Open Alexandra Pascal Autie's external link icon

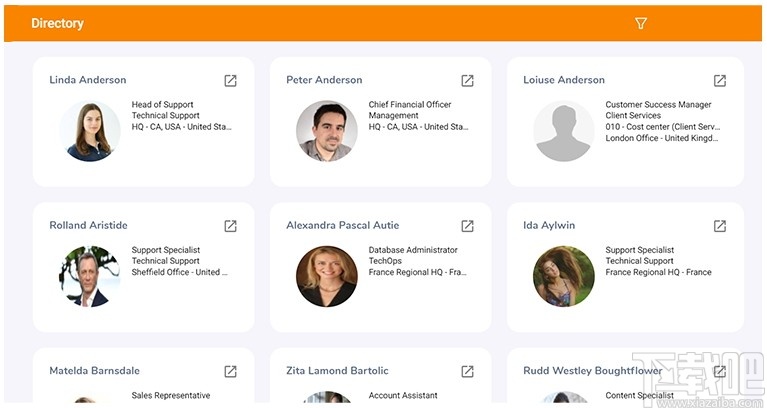point(467,226)
